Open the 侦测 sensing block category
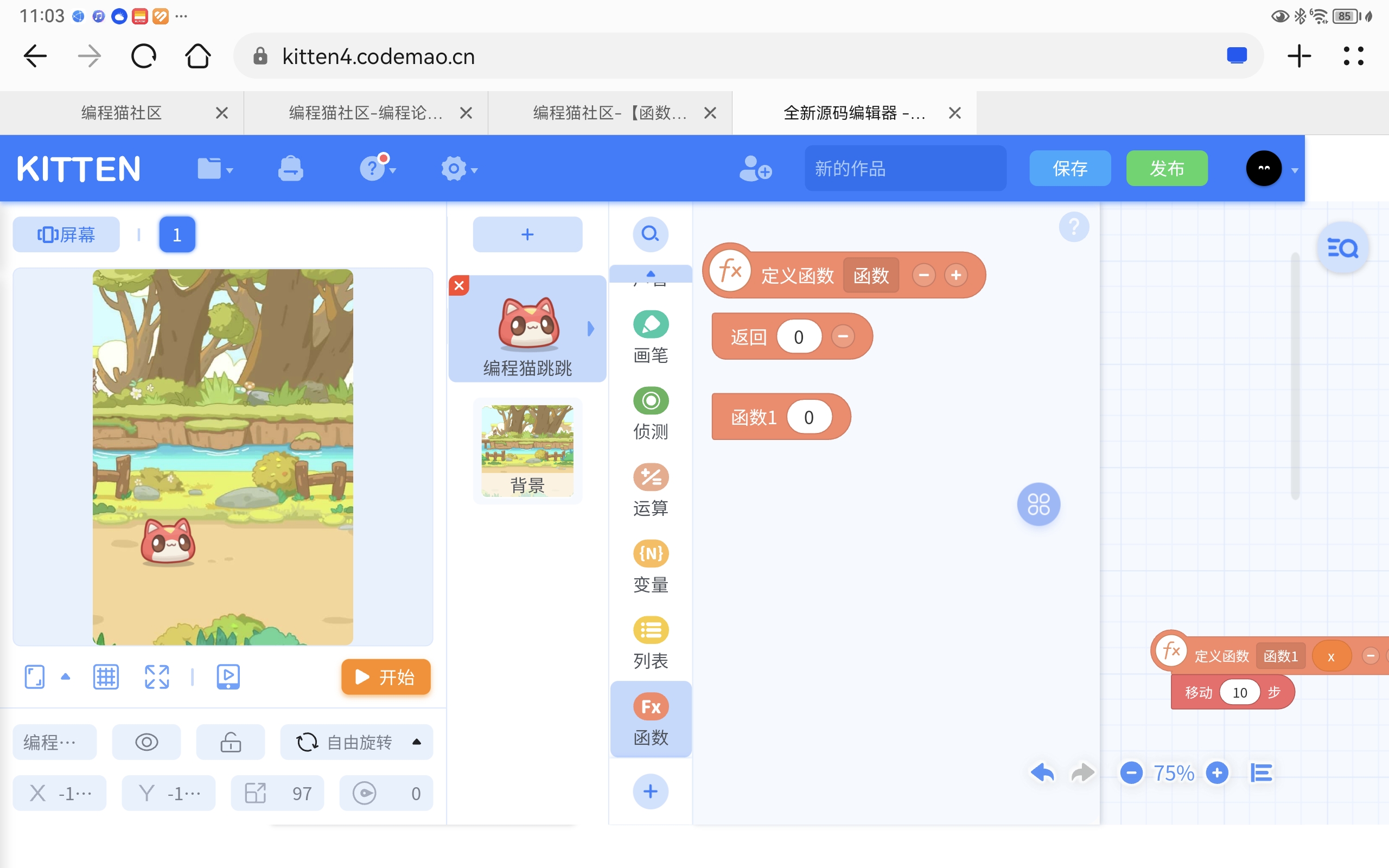 pyautogui.click(x=651, y=414)
